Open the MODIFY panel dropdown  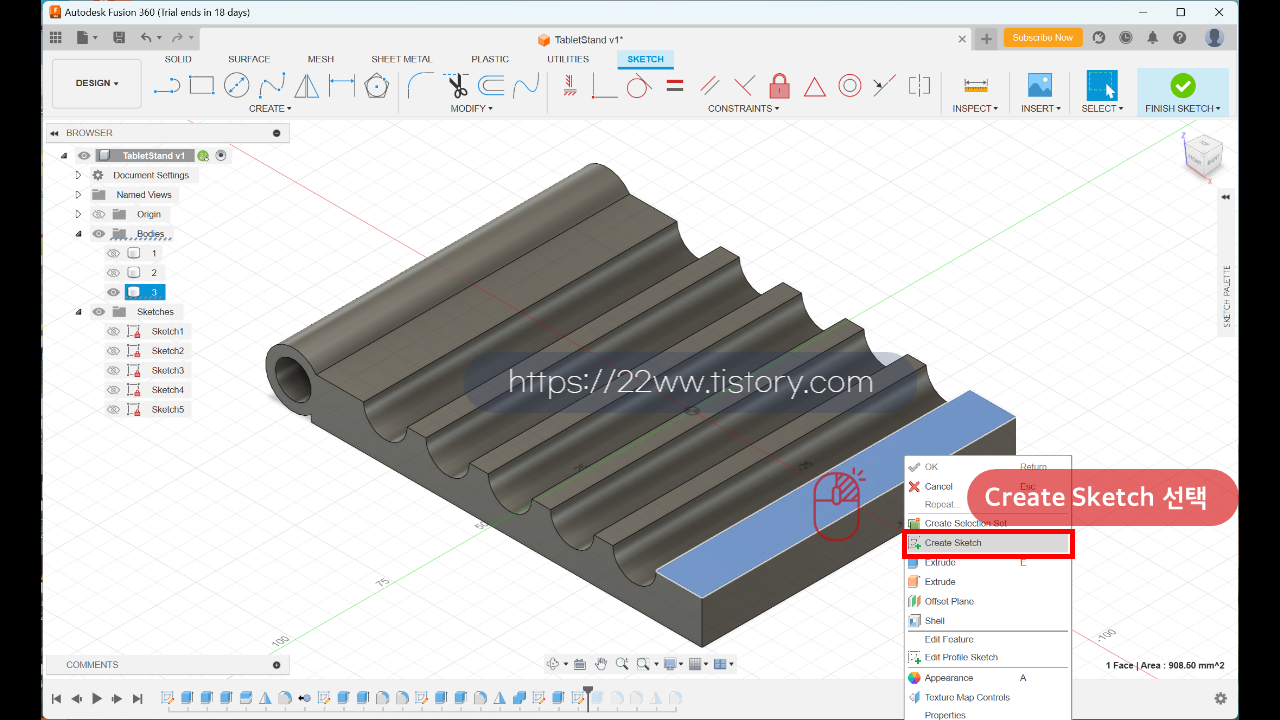[471, 108]
